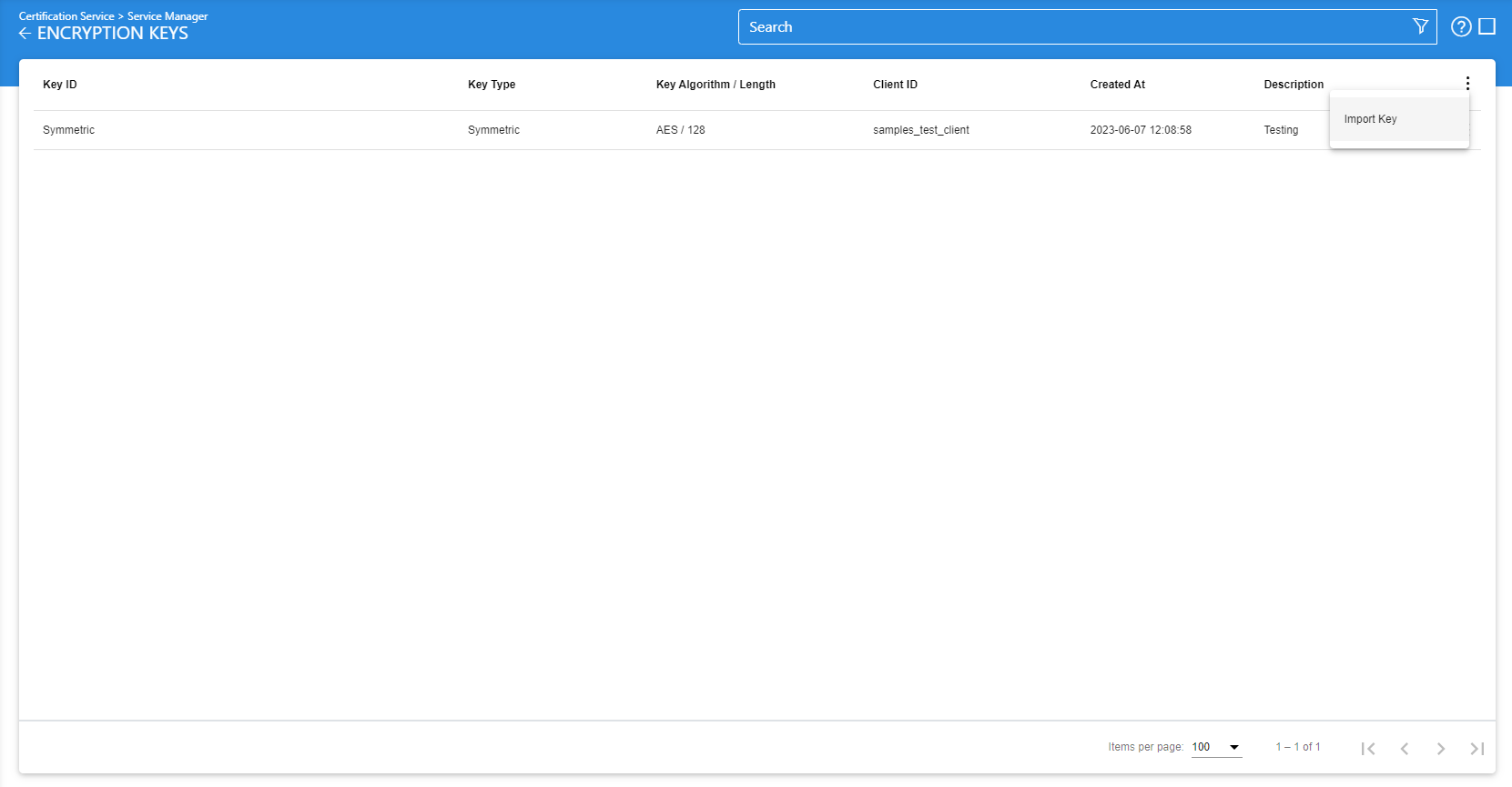Click the square icon next to help

pos(1487,26)
